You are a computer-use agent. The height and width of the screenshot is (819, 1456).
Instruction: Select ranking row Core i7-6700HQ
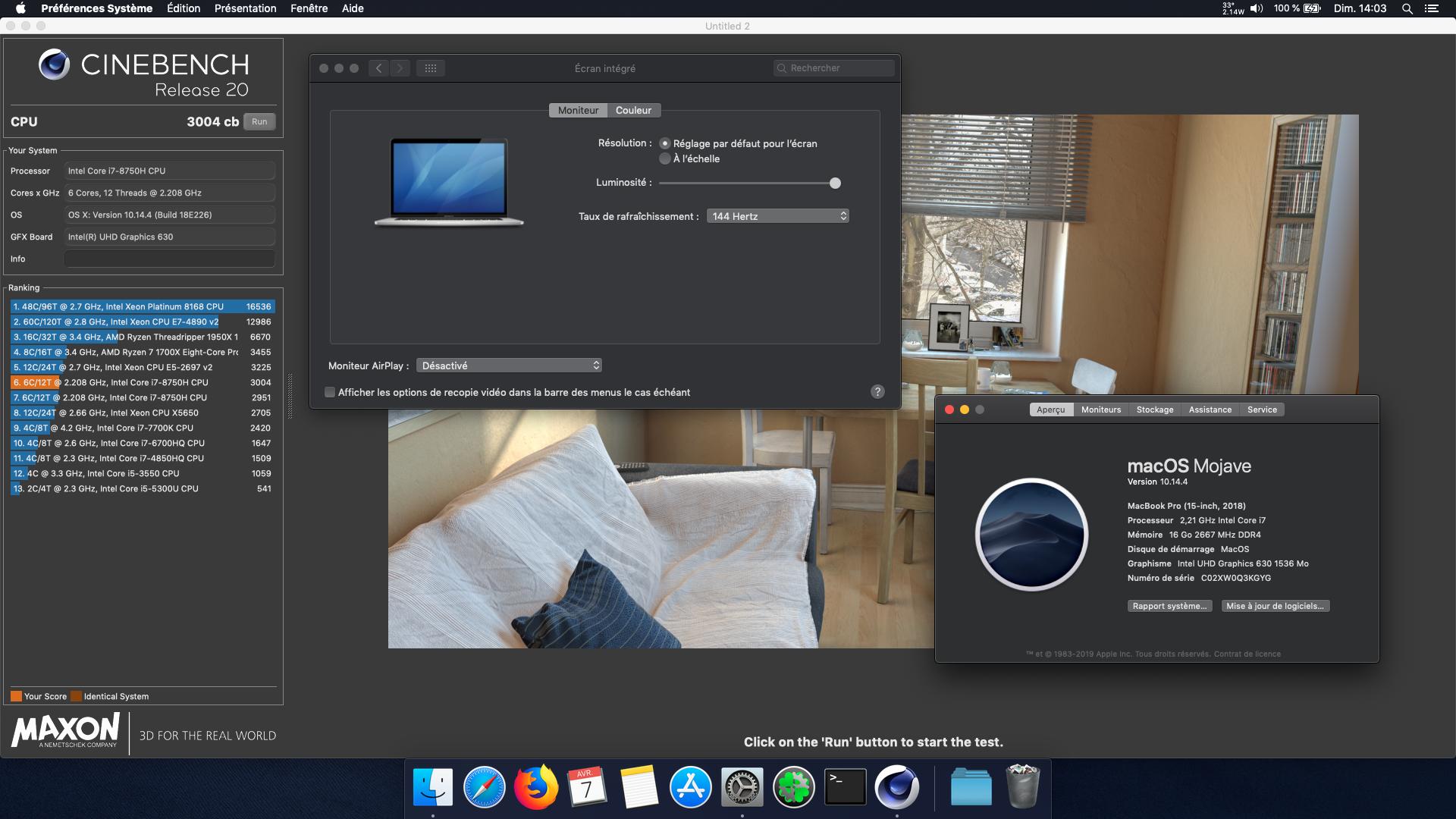(x=143, y=443)
